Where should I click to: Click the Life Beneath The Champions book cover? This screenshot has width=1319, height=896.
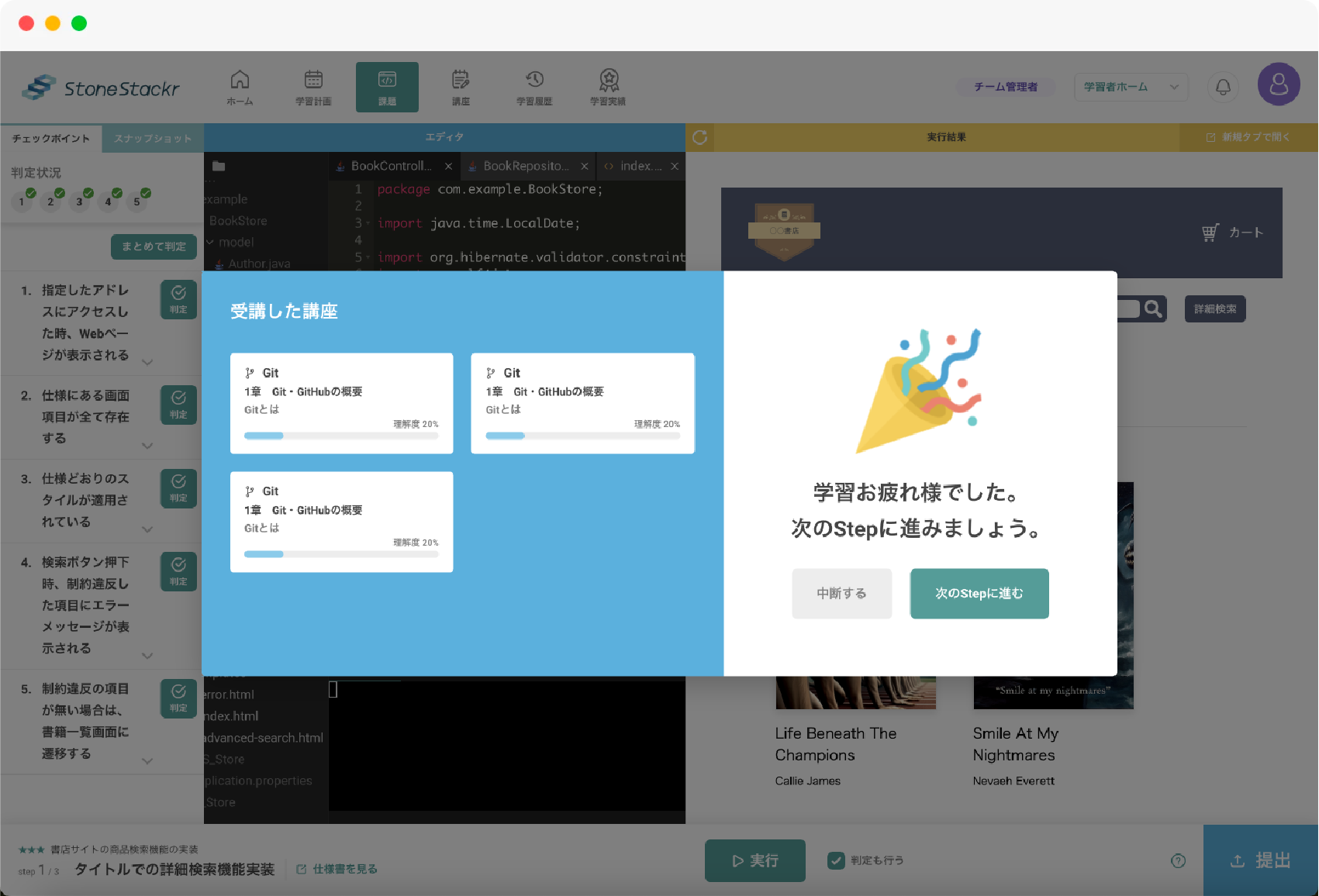856,692
